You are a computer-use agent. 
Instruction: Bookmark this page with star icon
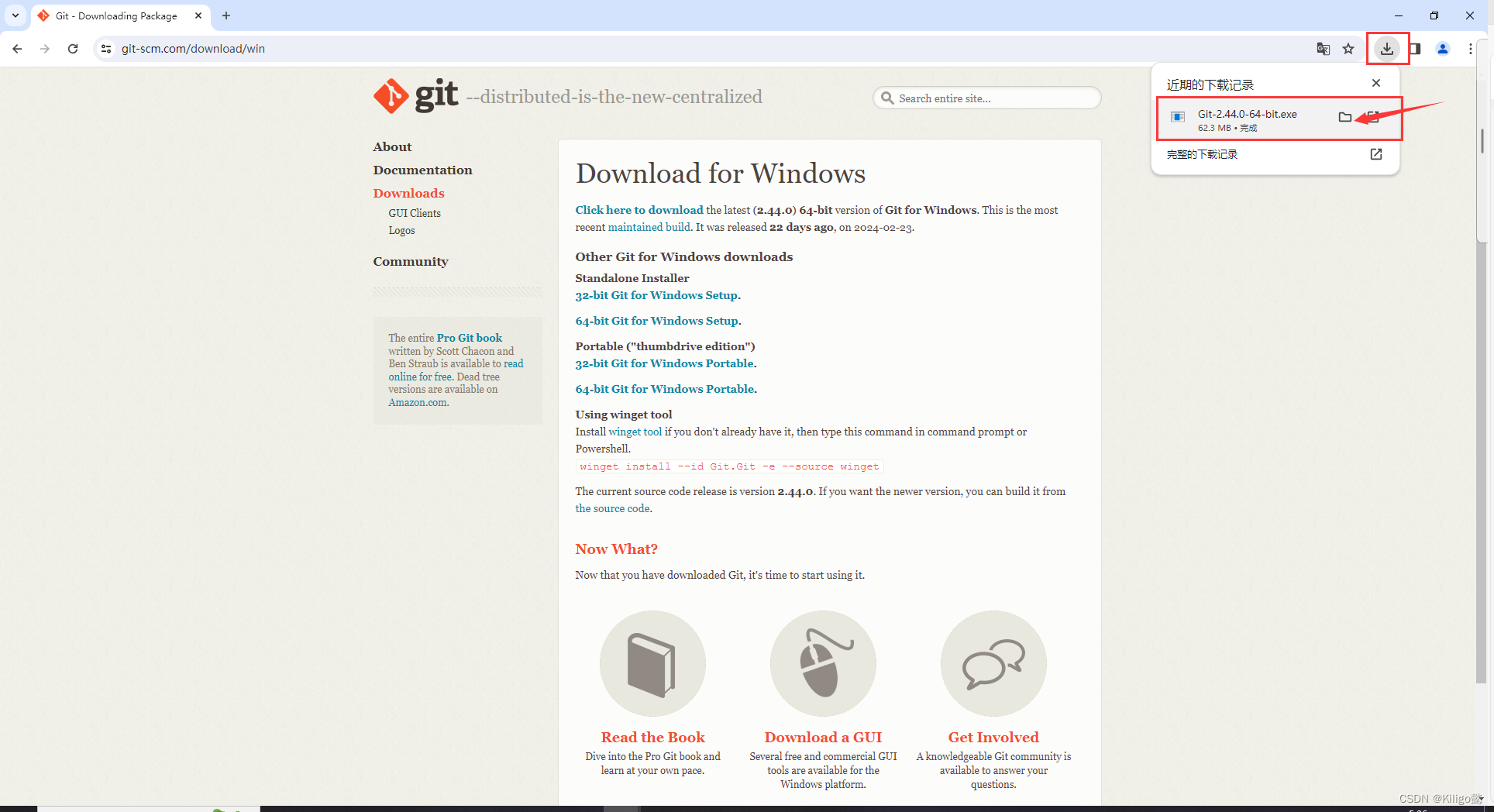click(x=1348, y=49)
